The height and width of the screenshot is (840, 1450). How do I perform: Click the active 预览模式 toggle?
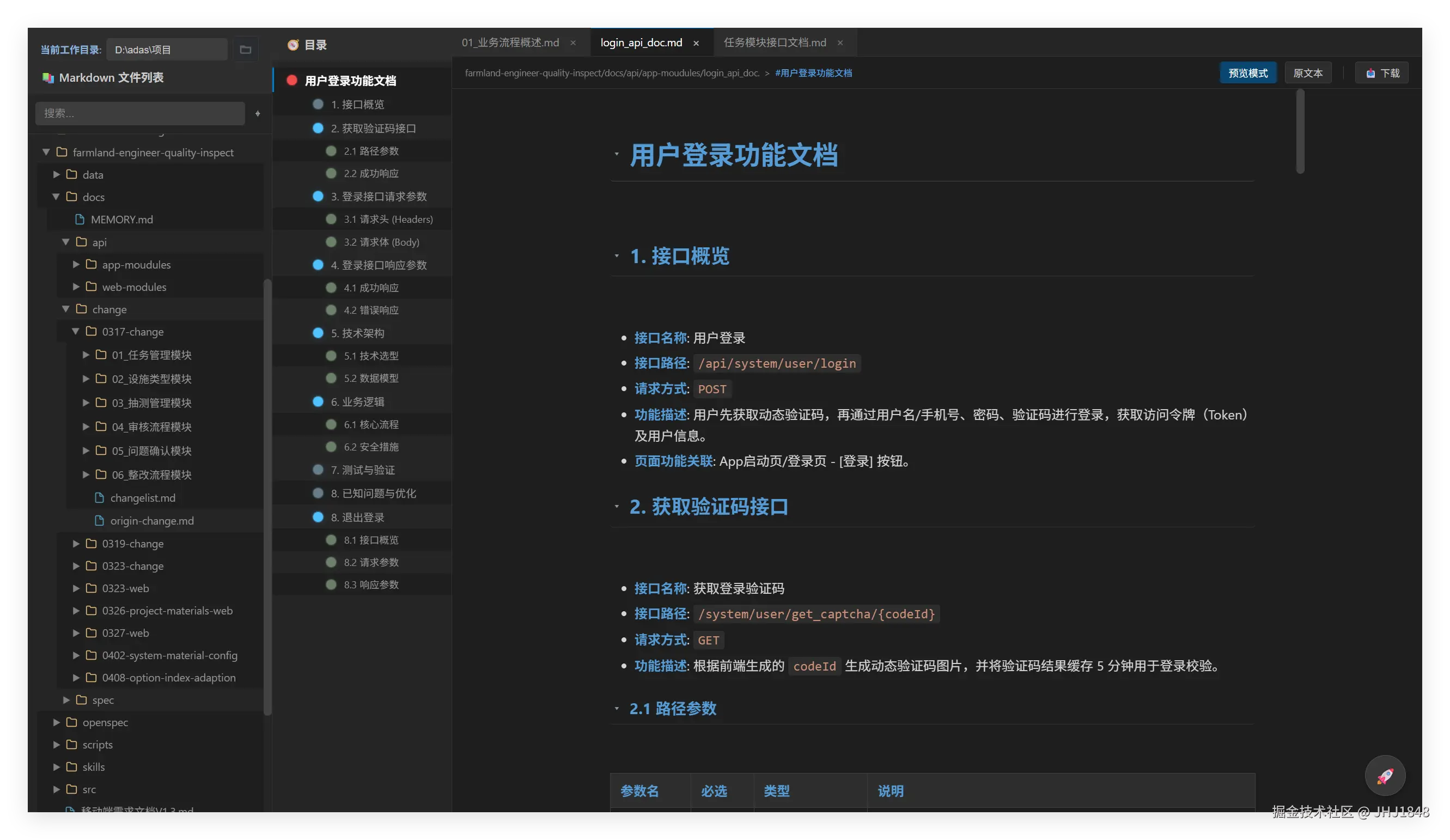[x=1247, y=73]
